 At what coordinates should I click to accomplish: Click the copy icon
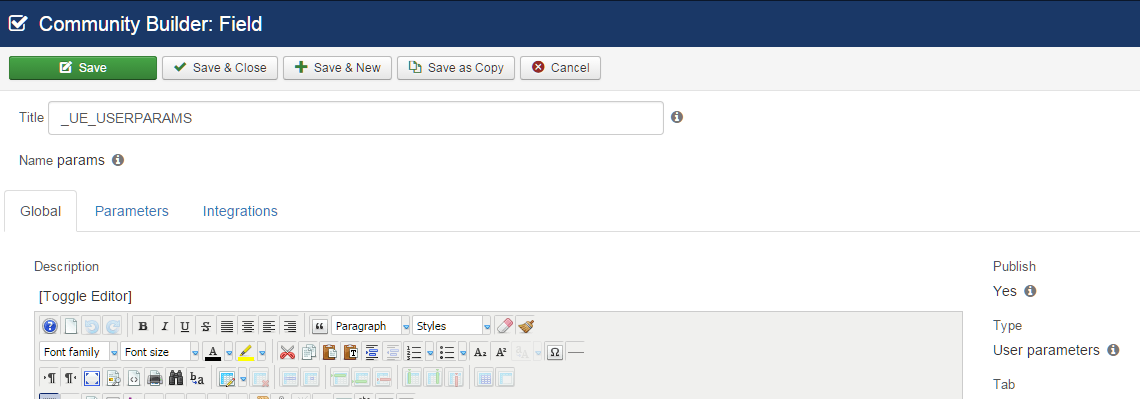point(308,352)
